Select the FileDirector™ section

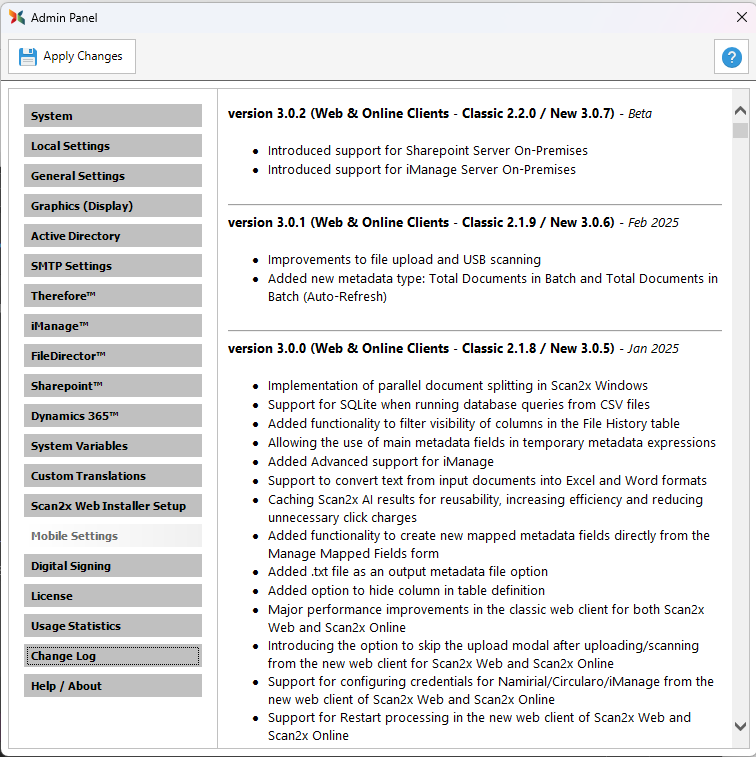click(112, 356)
